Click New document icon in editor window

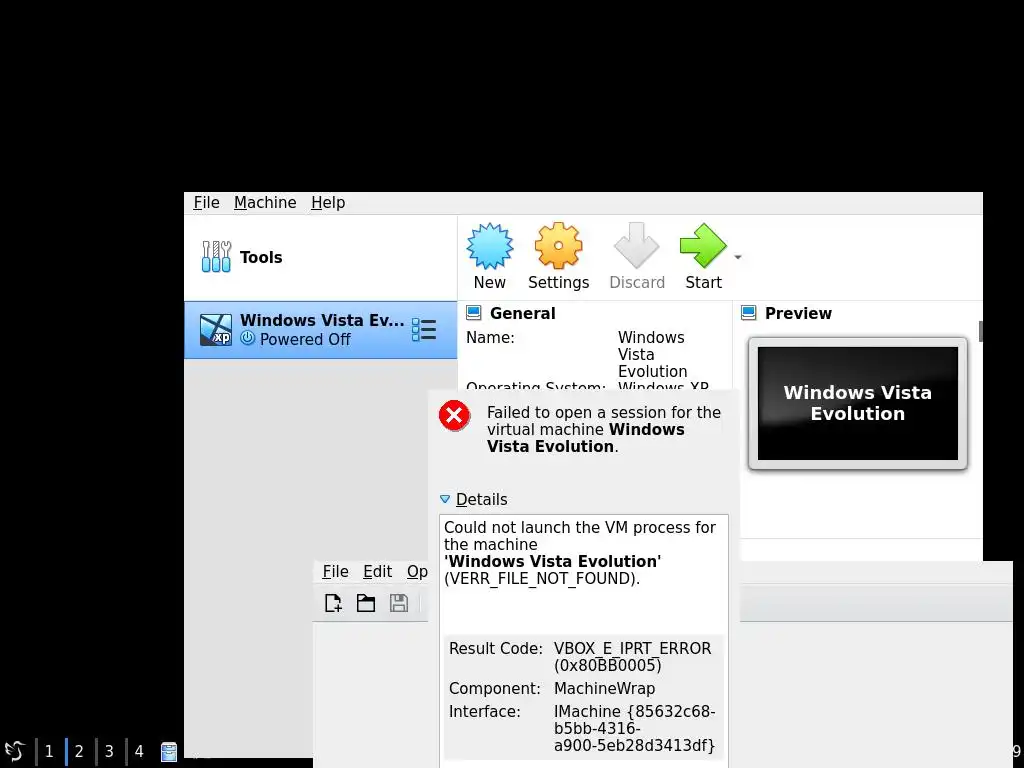pos(333,603)
